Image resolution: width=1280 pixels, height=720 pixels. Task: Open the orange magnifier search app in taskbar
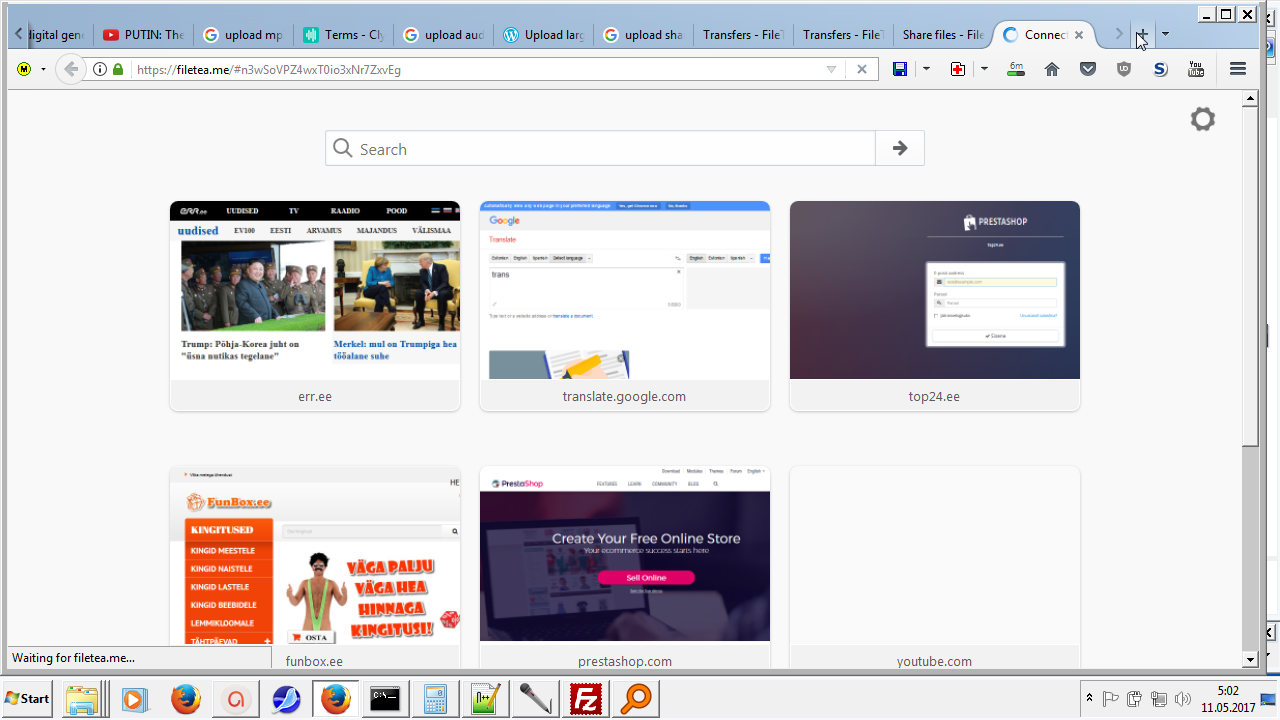click(x=635, y=699)
